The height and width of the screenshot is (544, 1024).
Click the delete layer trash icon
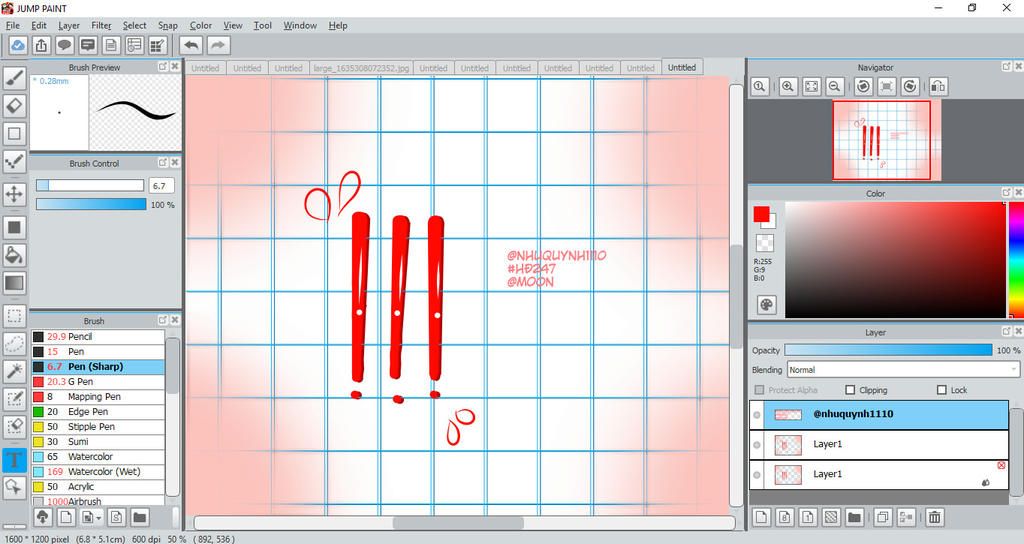[935, 517]
